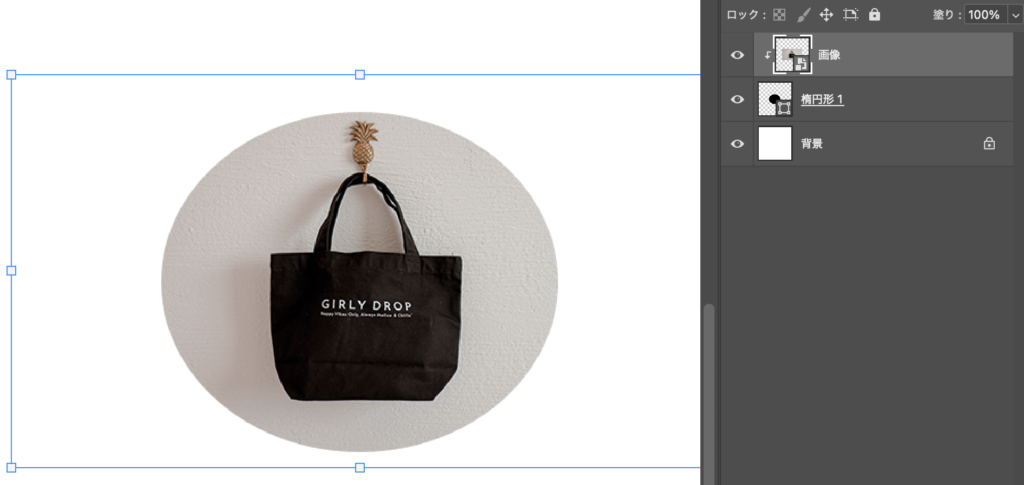
Task: Click the 背景 layer name
Action: [812, 144]
